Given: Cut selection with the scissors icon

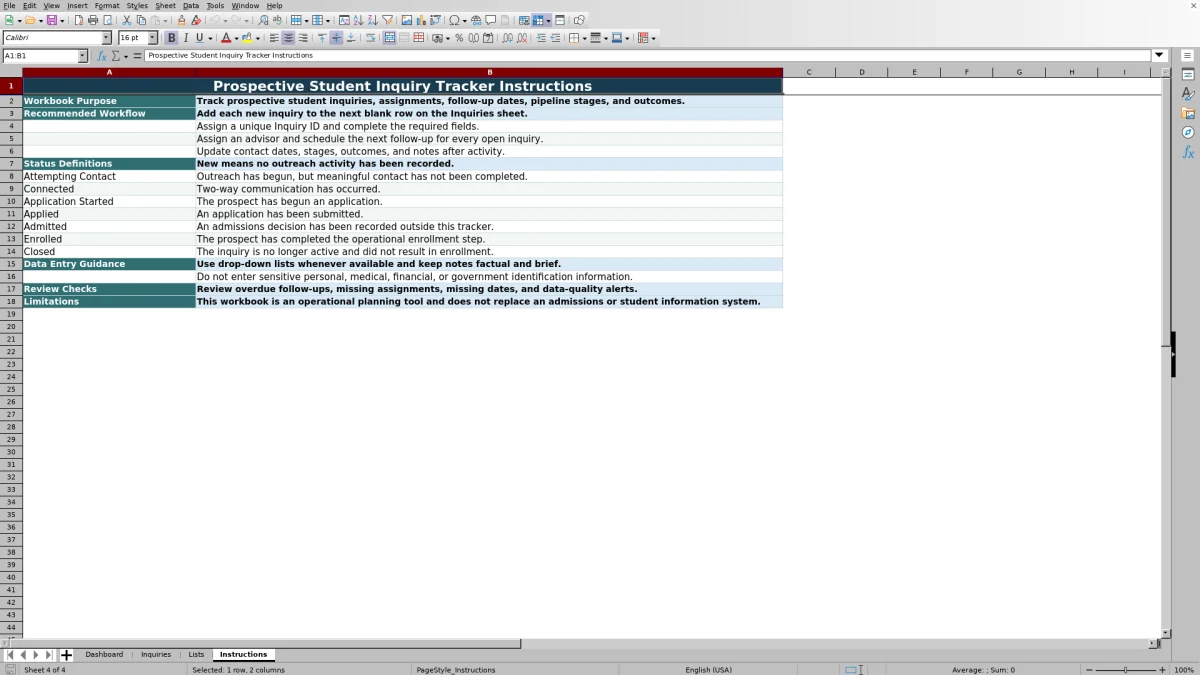Looking at the screenshot, I should (127, 20).
